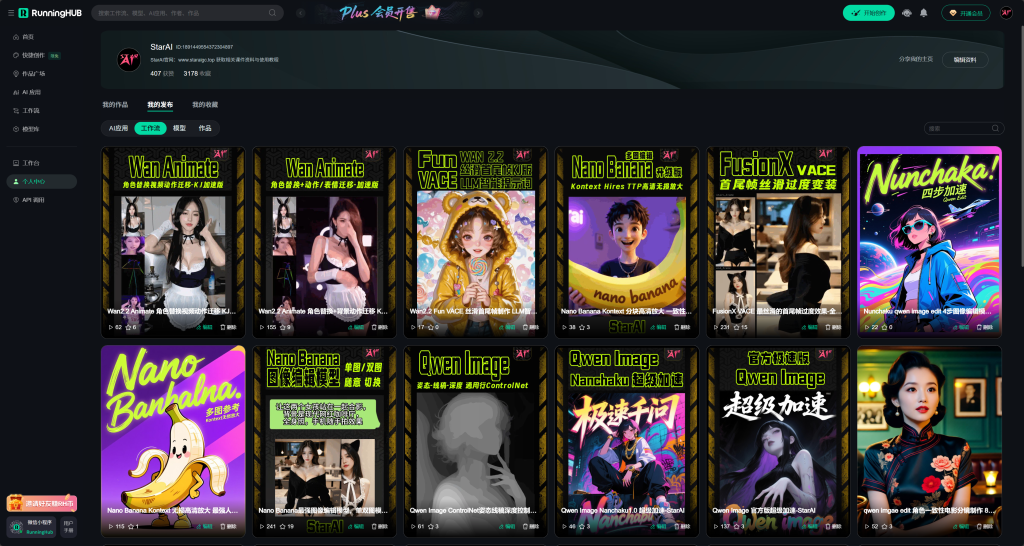Image resolution: width=1024 pixels, height=546 pixels.
Task: Open the user avatar in top right
Action: click(1006, 13)
